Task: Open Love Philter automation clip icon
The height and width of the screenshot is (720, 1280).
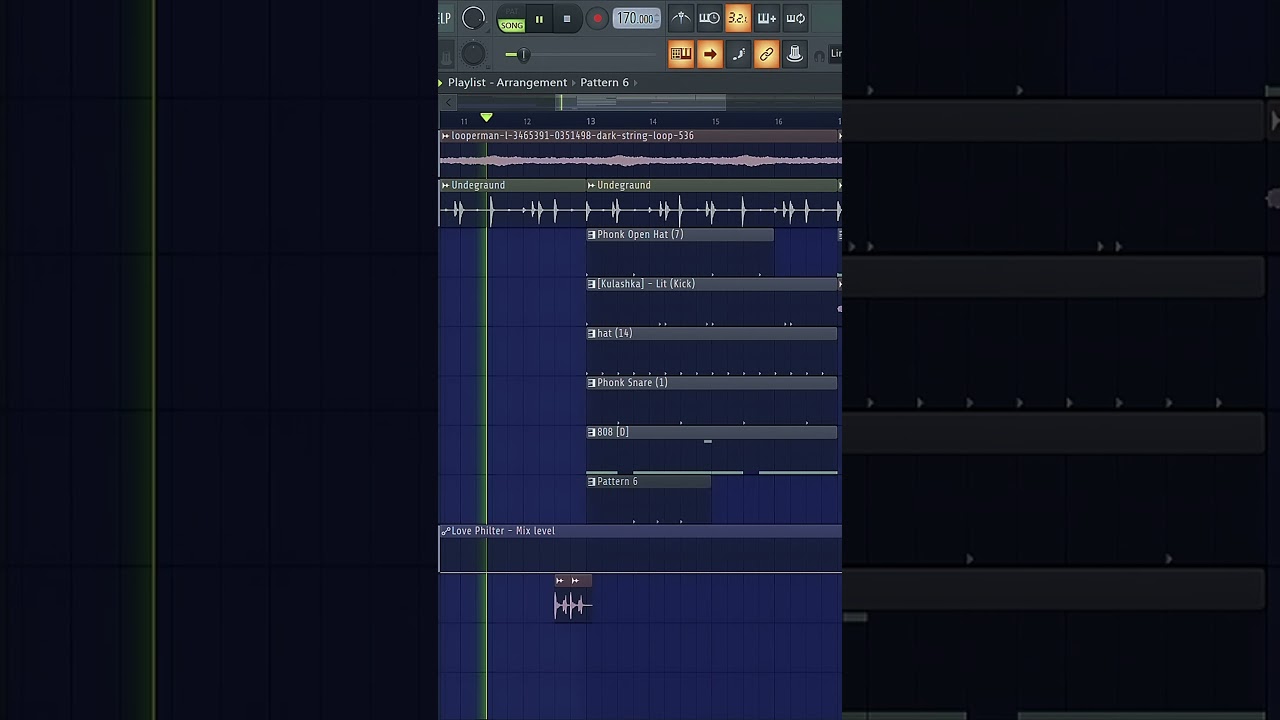Action: click(445, 531)
